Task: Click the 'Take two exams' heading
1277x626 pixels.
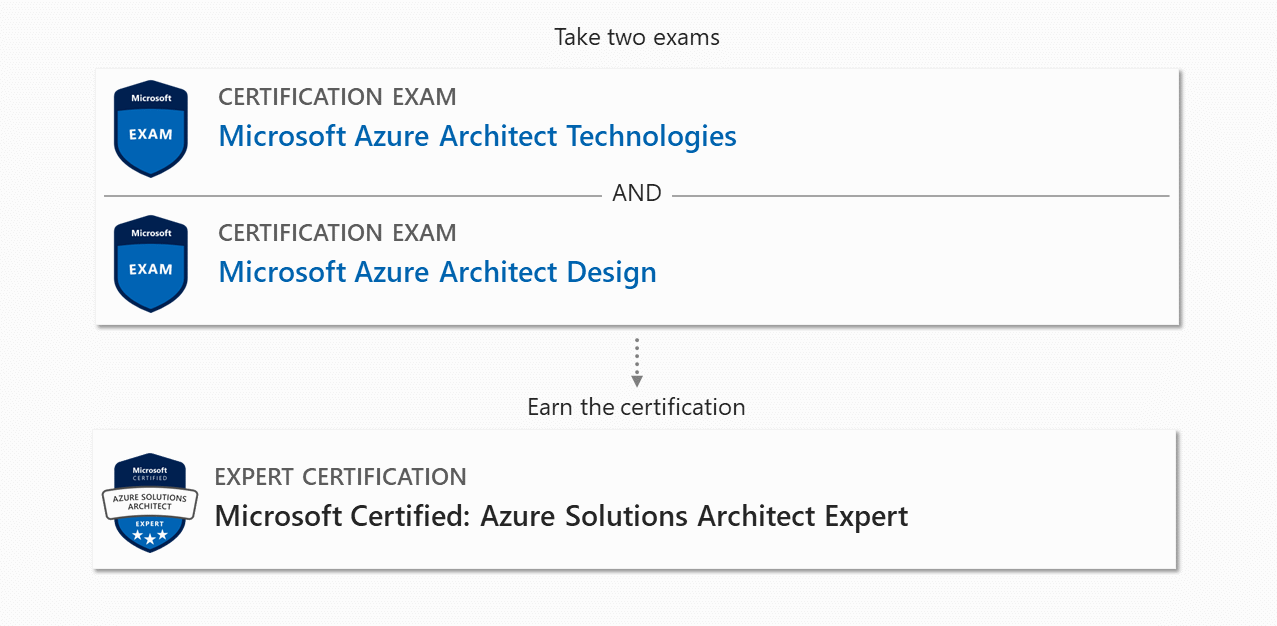Action: (x=637, y=38)
